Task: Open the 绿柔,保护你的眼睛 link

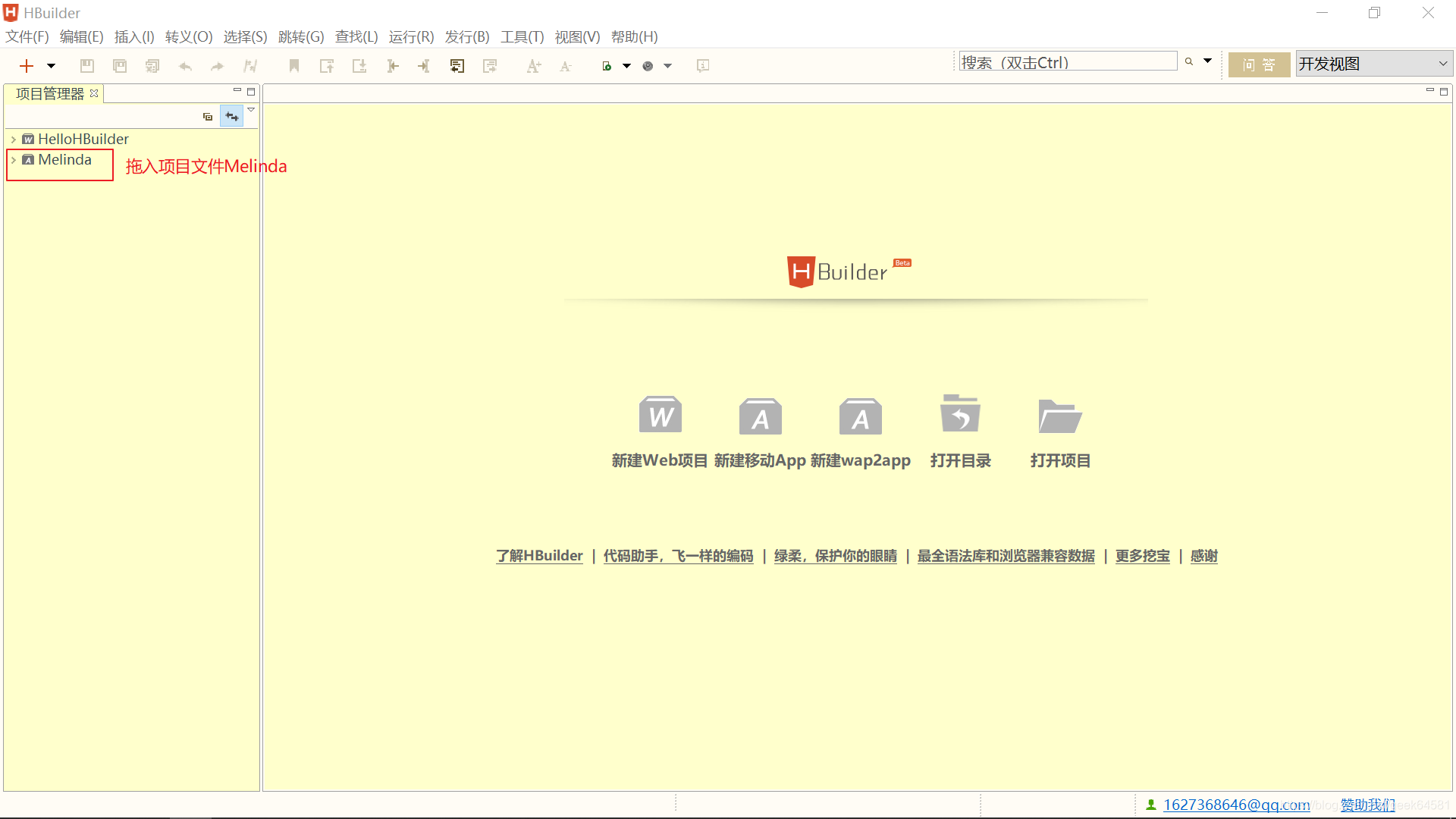Action: tap(836, 556)
